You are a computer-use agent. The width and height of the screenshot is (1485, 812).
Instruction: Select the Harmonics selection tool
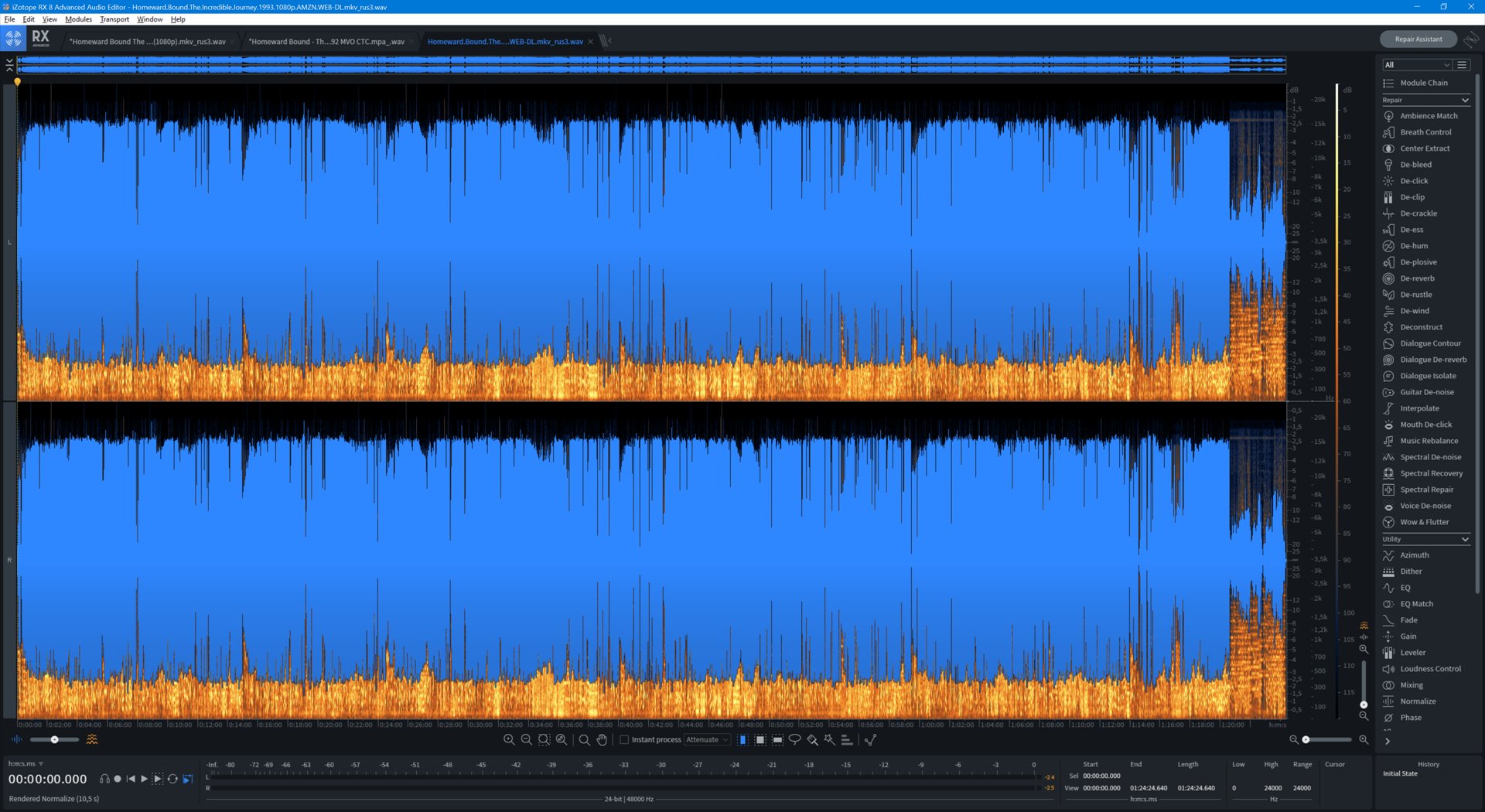pyautogui.click(x=847, y=740)
